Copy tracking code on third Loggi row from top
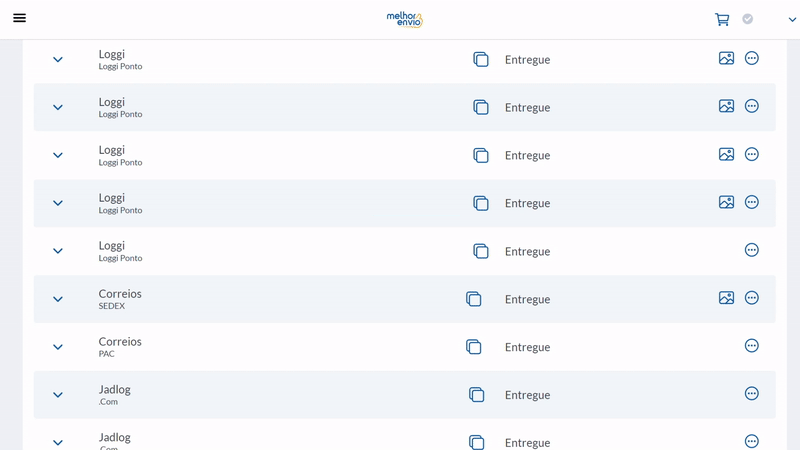The height and width of the screenshot is (450, 800). coord(481,155)
